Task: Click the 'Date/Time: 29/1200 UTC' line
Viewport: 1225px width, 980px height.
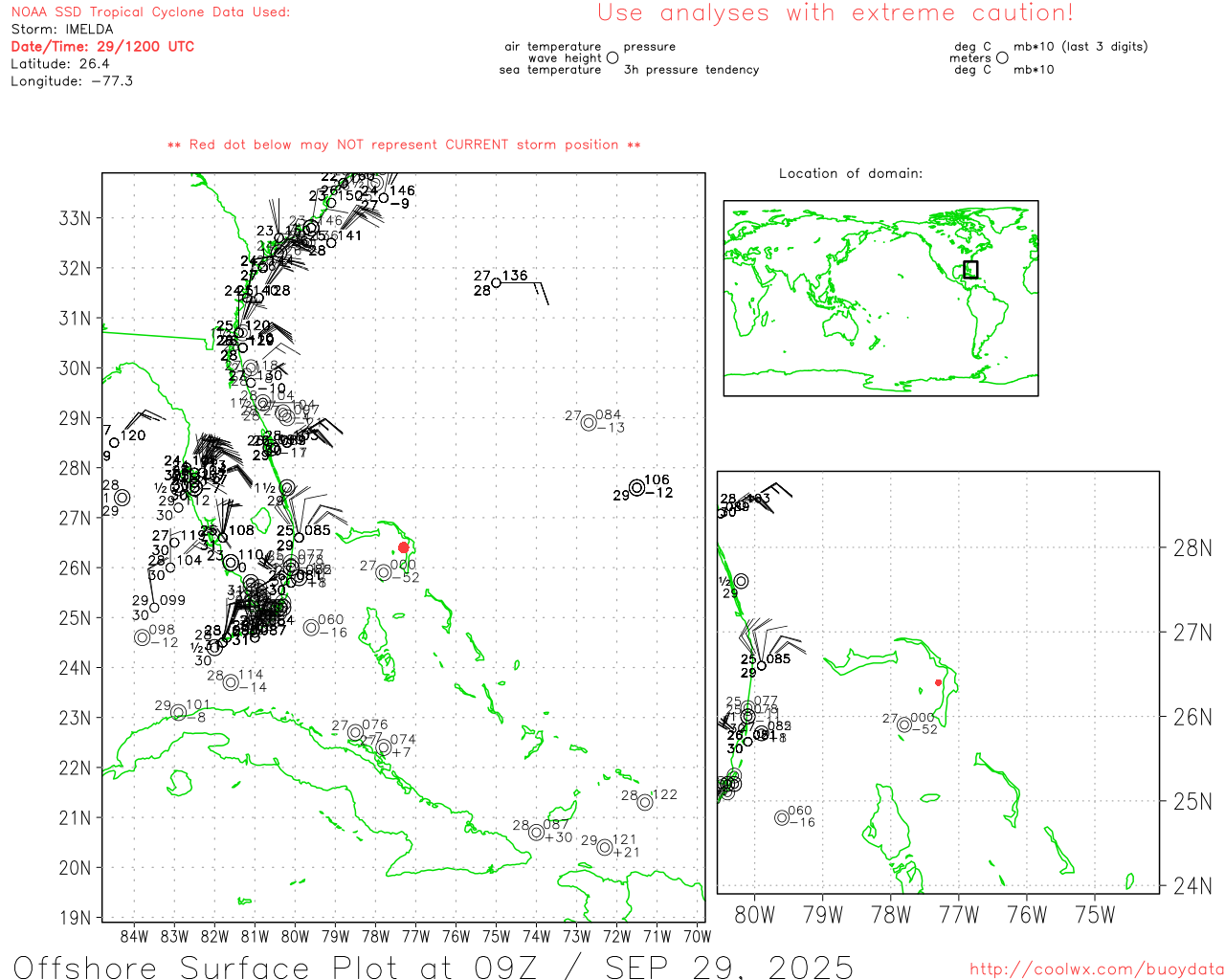Action: pos(102,47)
